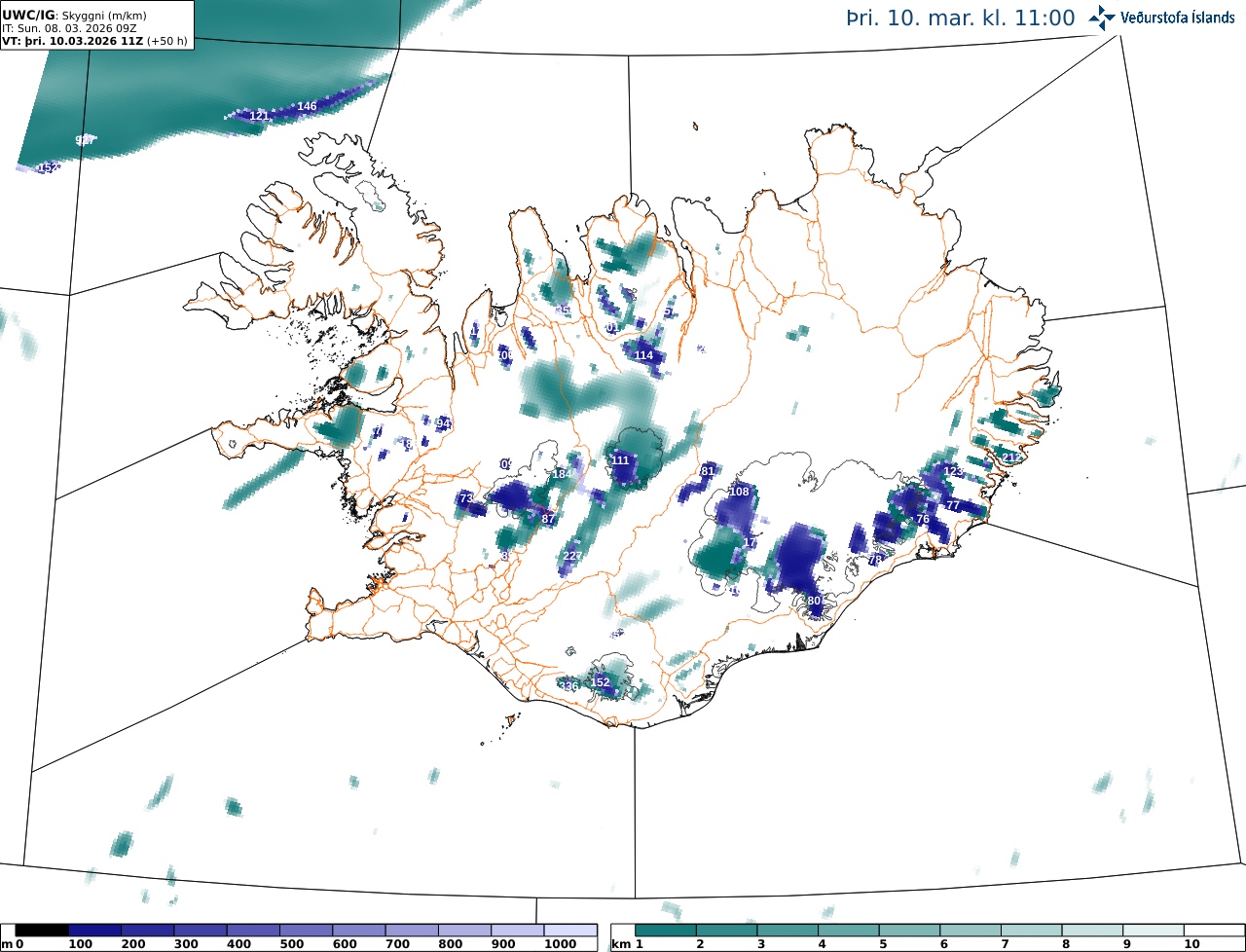Click the 146 visibility value offshore northwest
1246x952 pixels.
(307, 106)
